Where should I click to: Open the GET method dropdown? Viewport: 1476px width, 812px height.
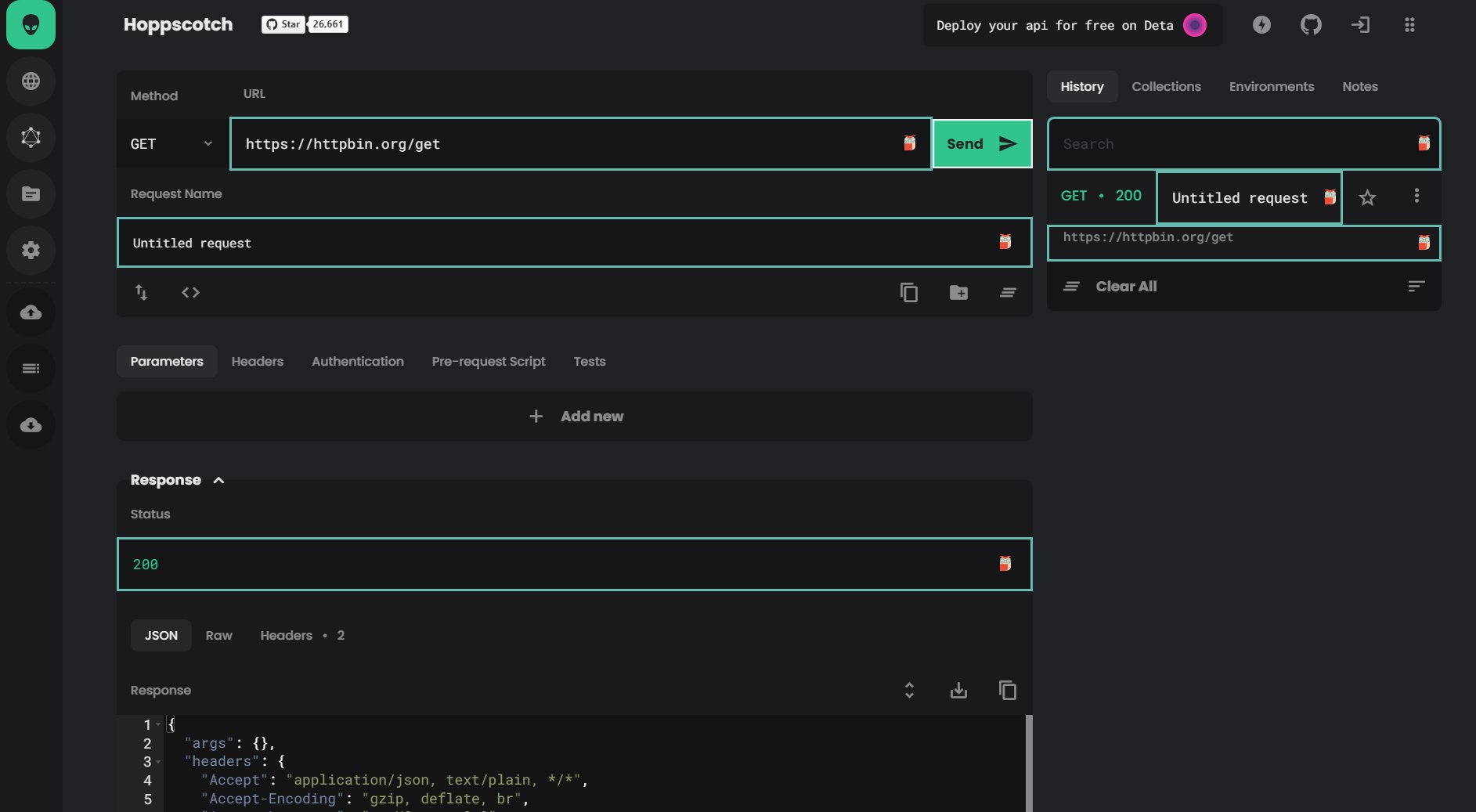pyautogui.click(x=172, y=143)
